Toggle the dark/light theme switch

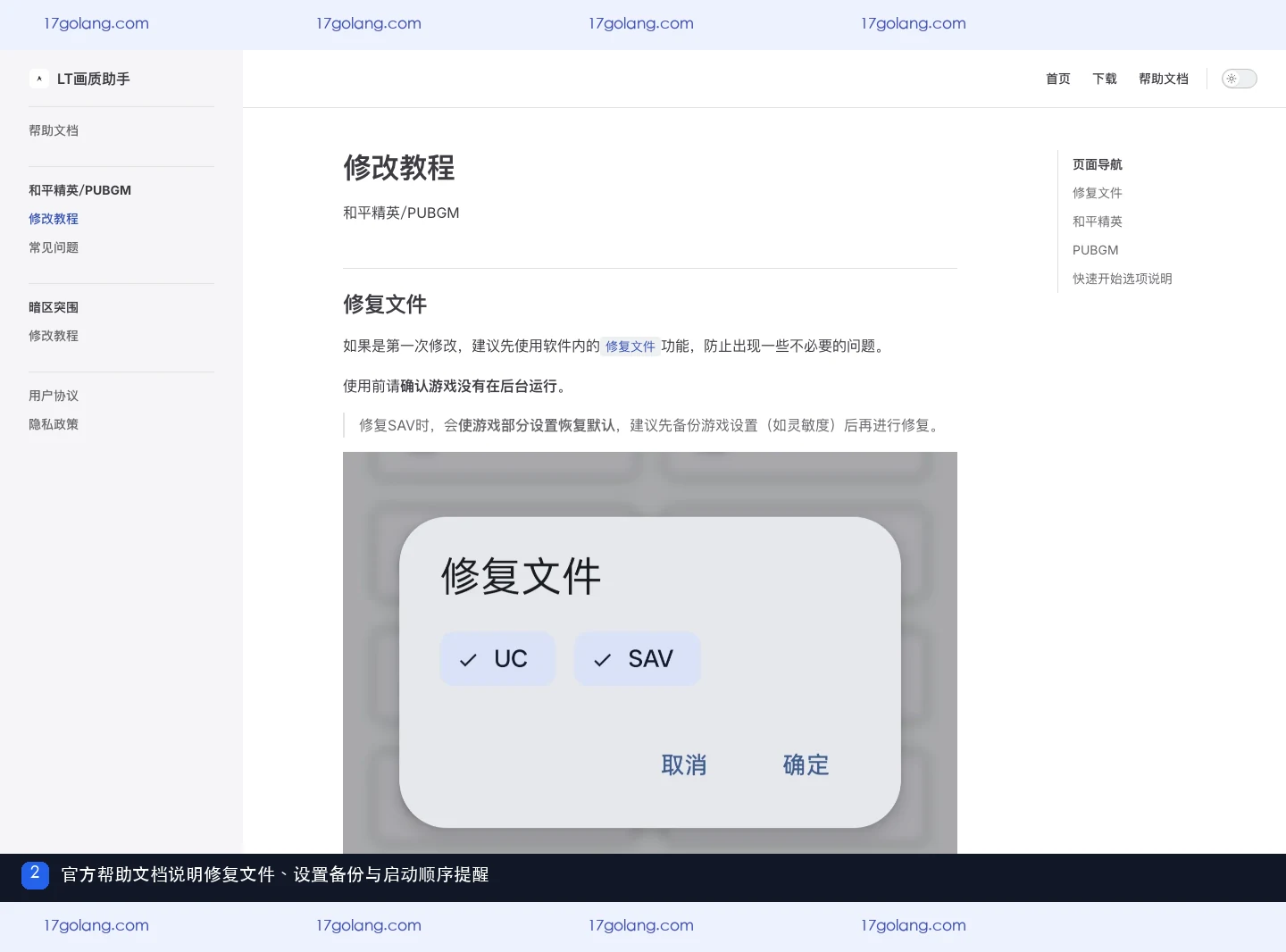point(1239,79)
